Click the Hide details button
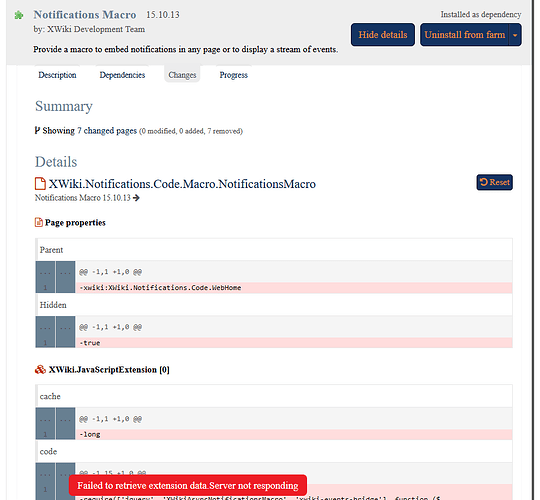 (383, 35)
